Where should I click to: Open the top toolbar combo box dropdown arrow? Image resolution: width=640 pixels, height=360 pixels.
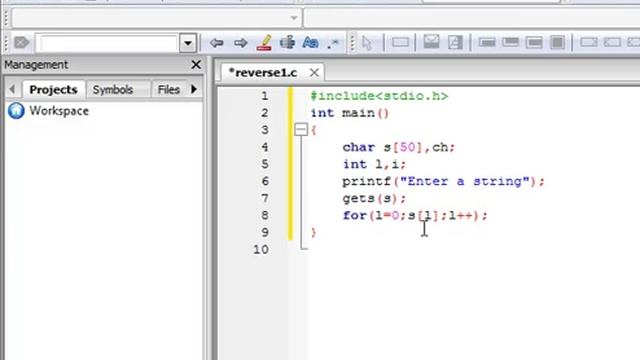(x=293, y=18)
